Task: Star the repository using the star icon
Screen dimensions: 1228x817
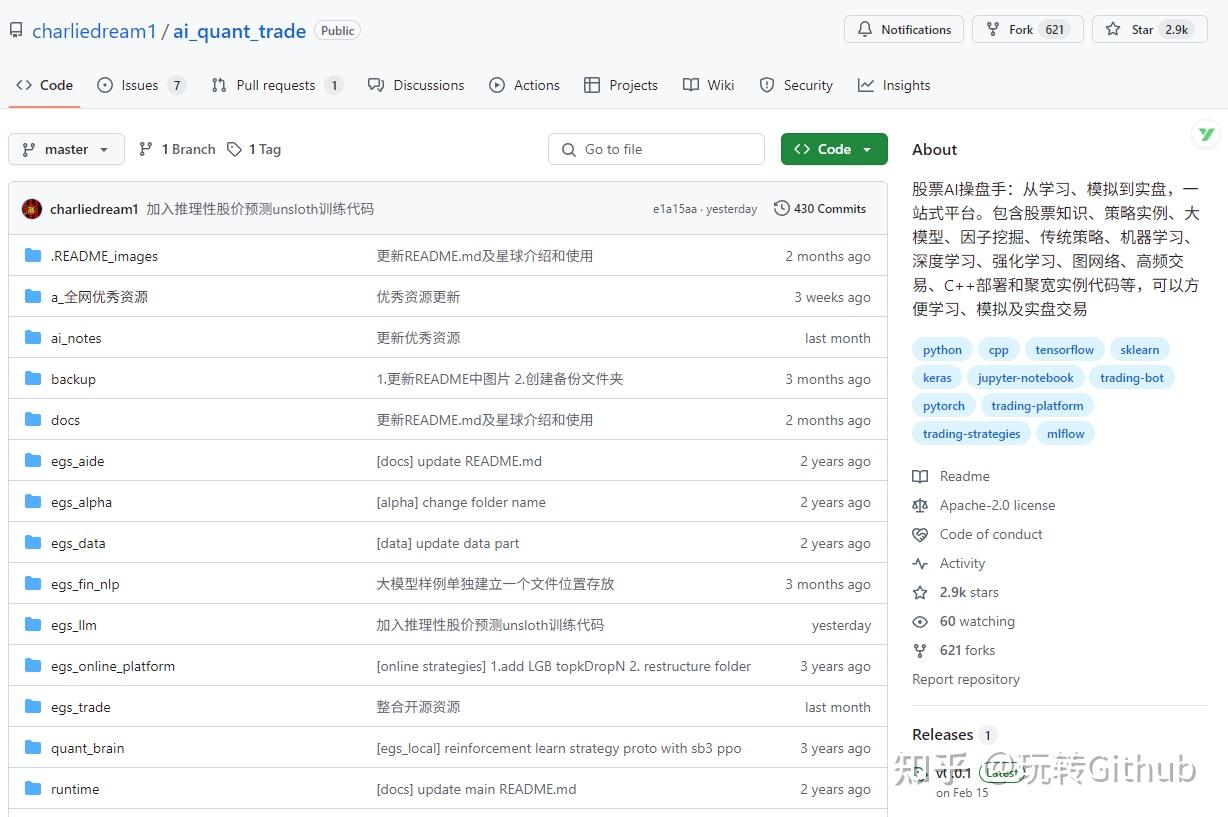Action: (x=1112, y=29)
